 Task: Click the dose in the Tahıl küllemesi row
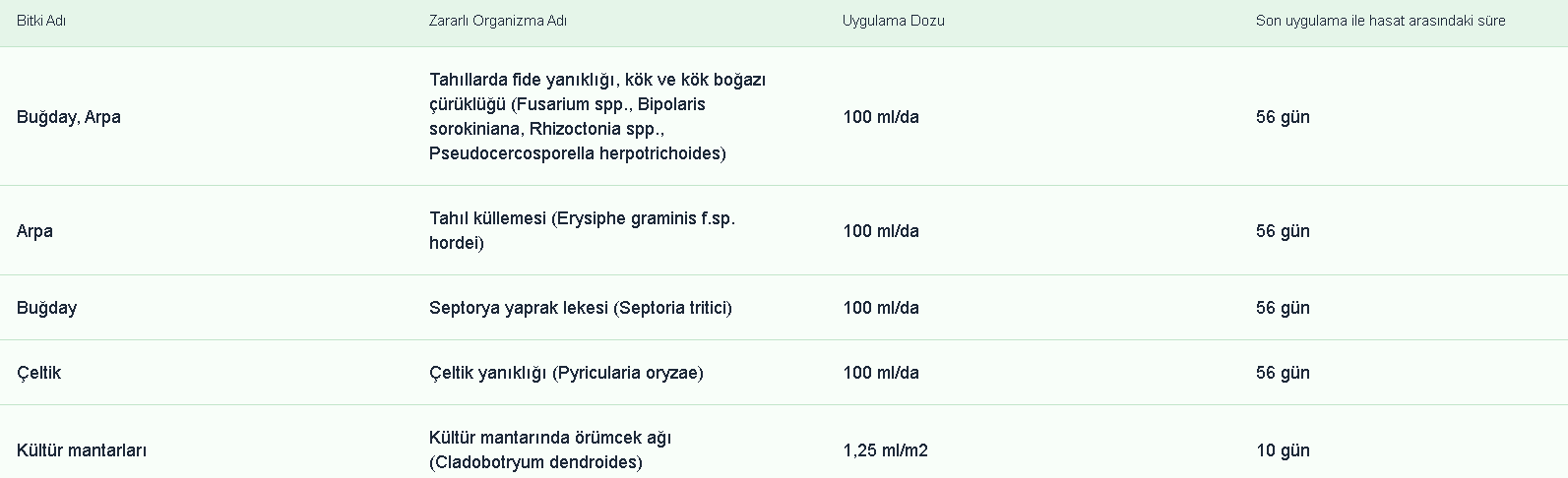881,231
